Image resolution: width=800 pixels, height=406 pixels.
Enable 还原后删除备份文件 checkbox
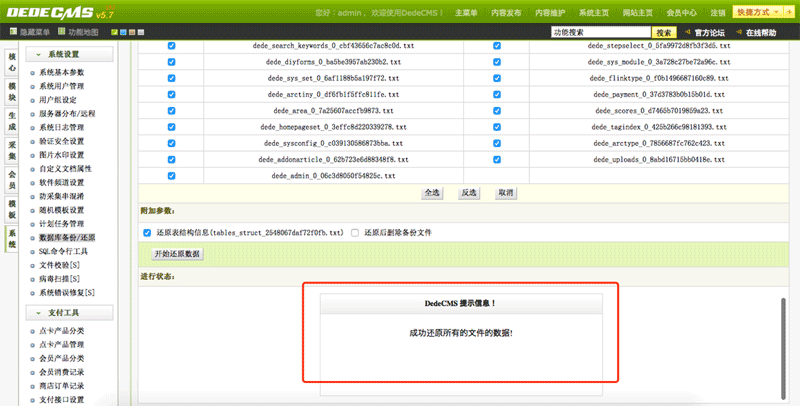pos(355,232)
